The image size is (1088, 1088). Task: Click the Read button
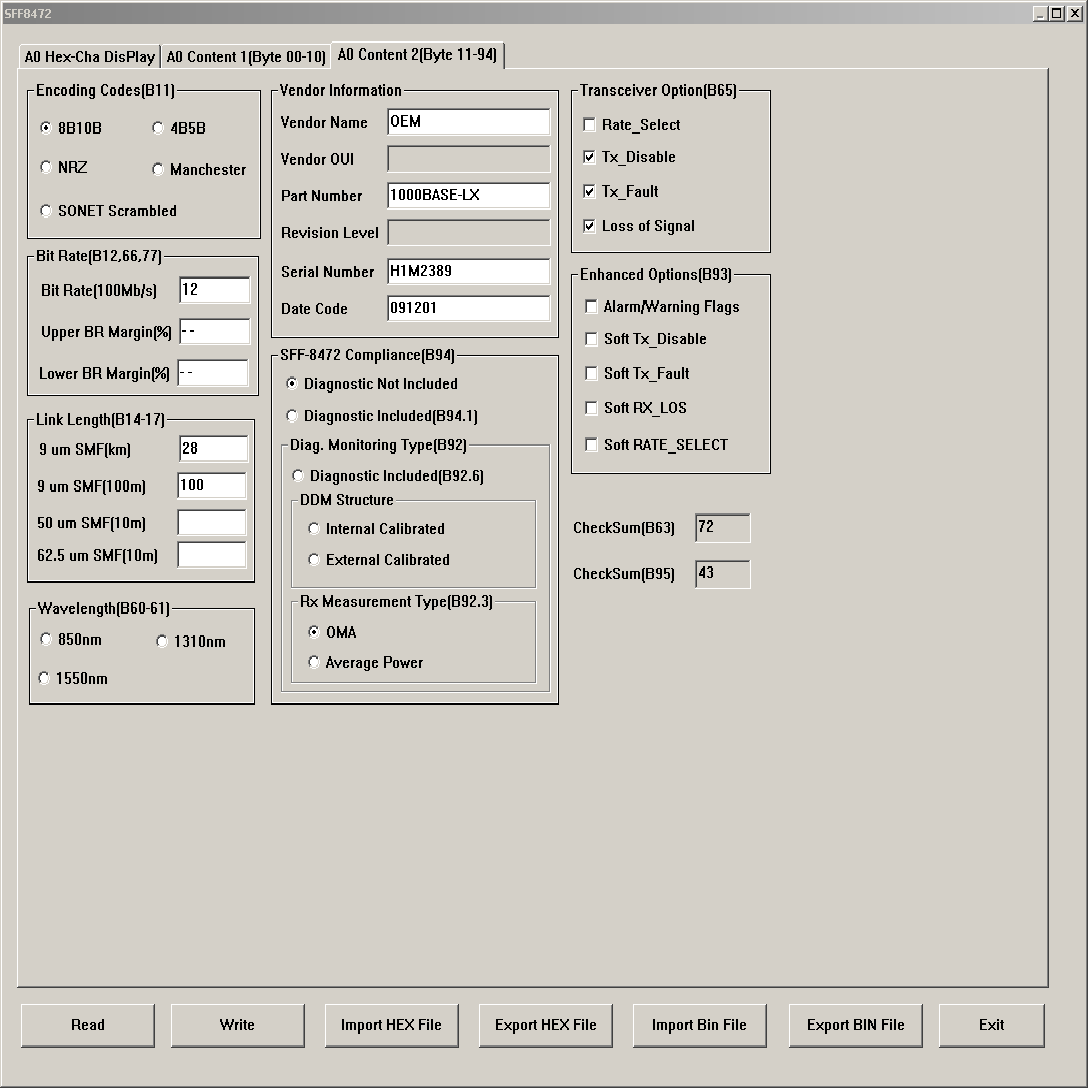tap(87, 1025)
